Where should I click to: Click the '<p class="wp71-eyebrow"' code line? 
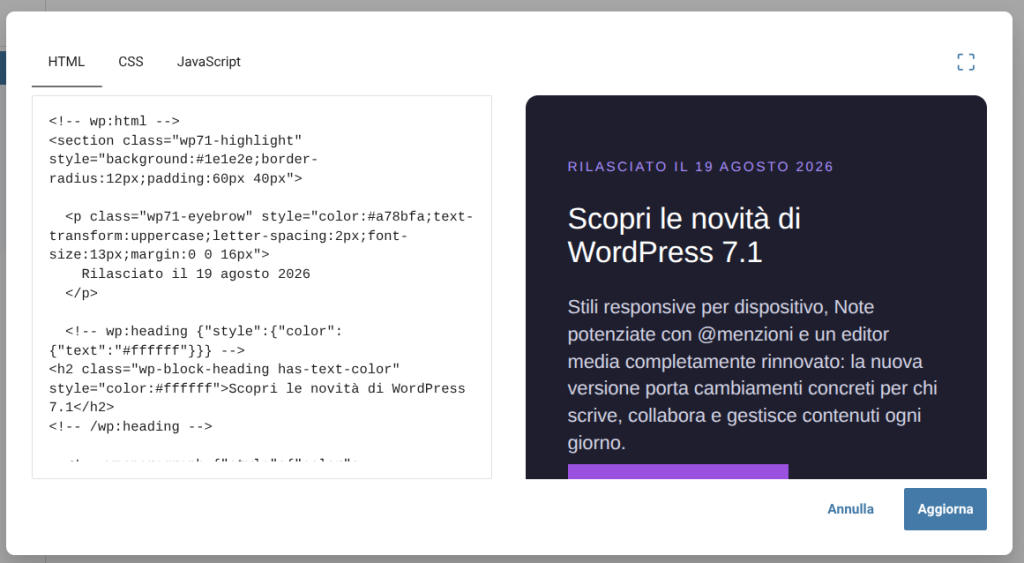click(x=269, y=216)
